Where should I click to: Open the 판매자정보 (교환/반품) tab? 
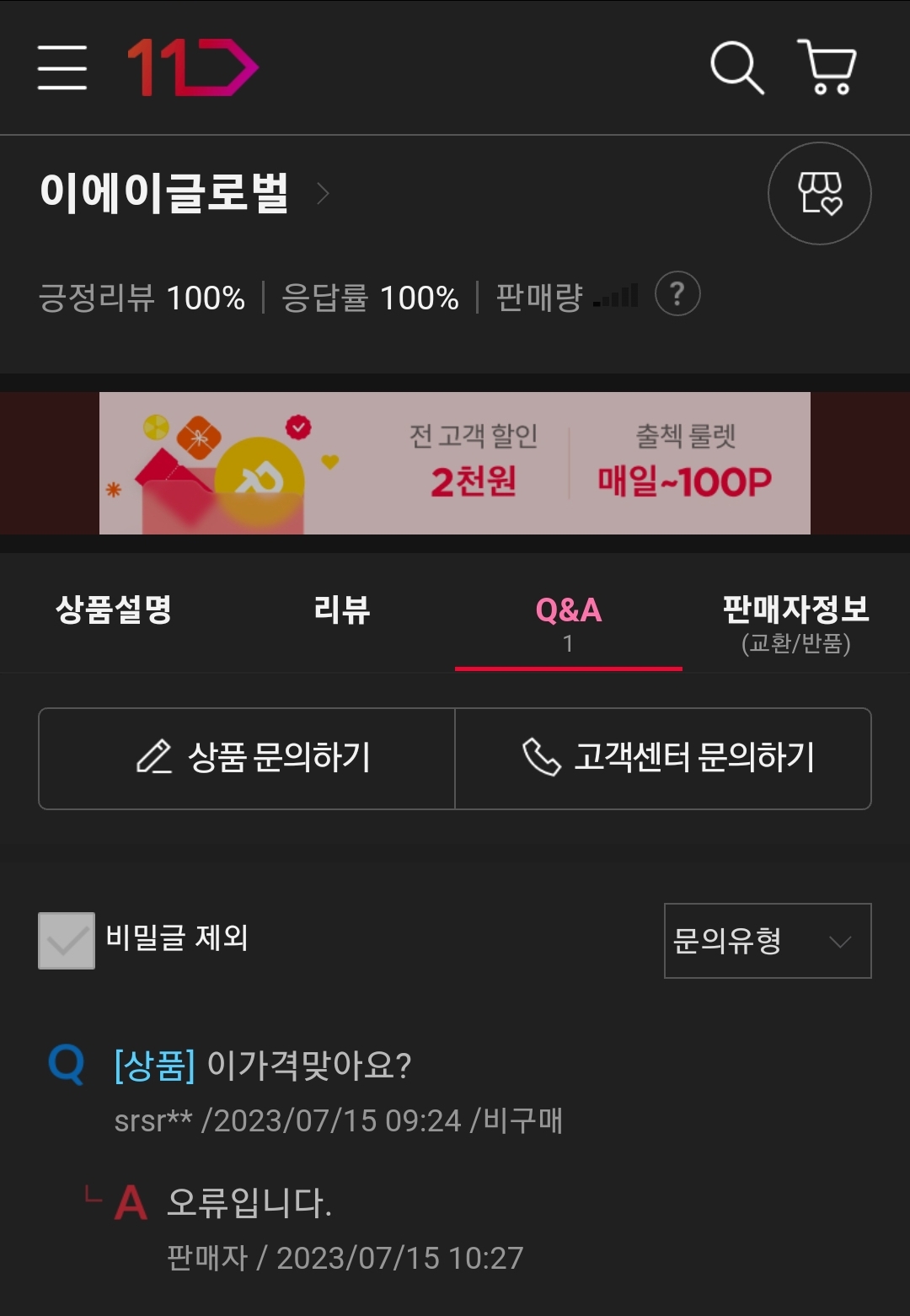click(795, 621)
